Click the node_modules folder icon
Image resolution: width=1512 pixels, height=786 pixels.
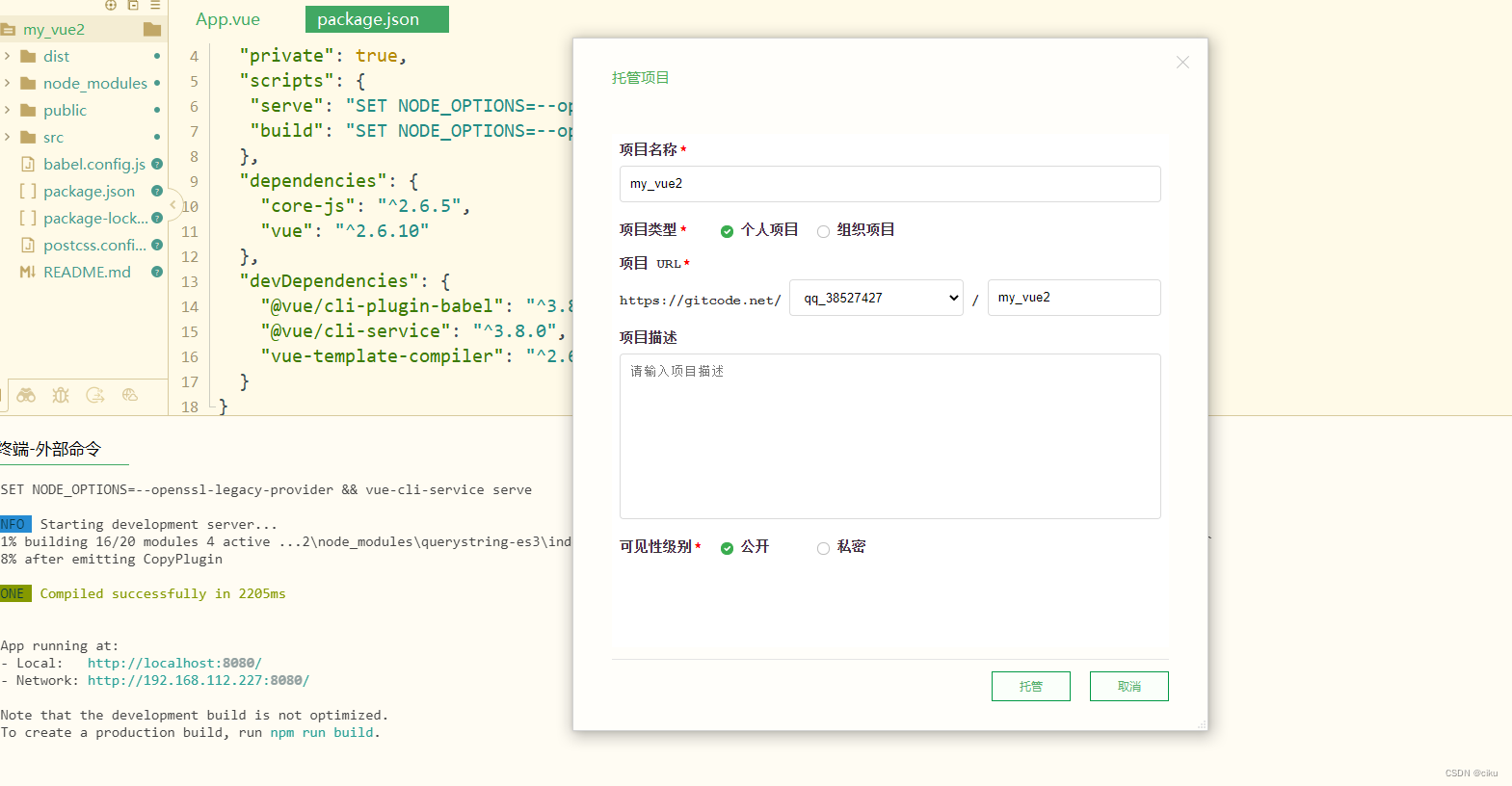(28, 83)
